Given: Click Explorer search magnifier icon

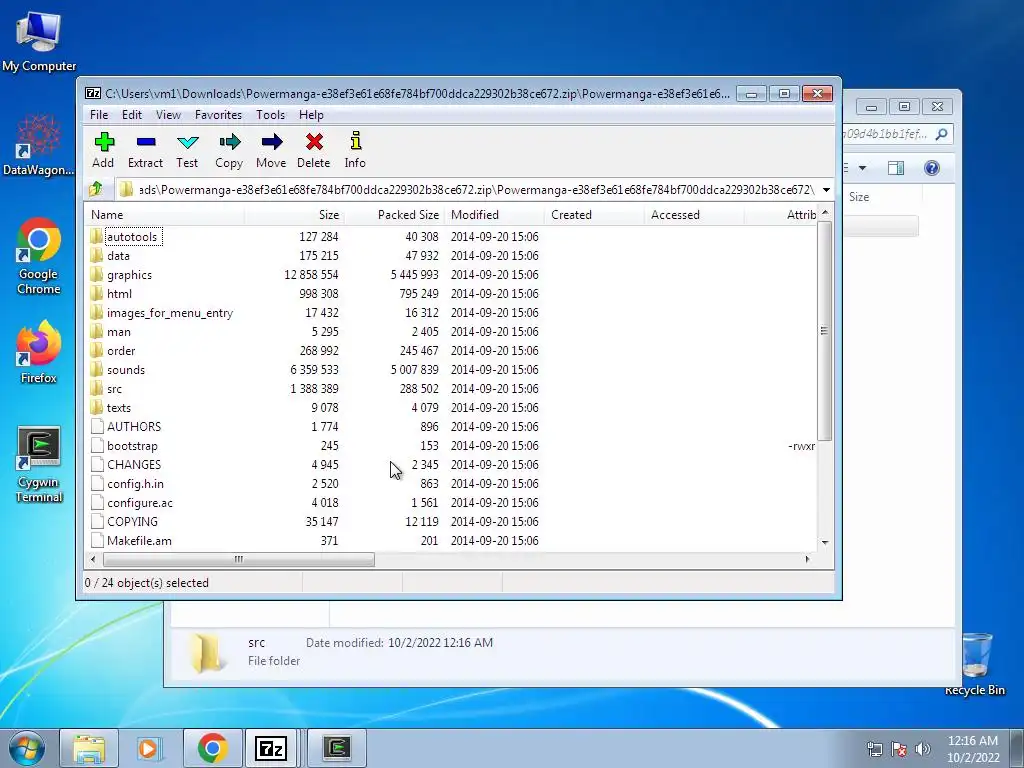Looking at the screenshot, I should pos(941,134).
